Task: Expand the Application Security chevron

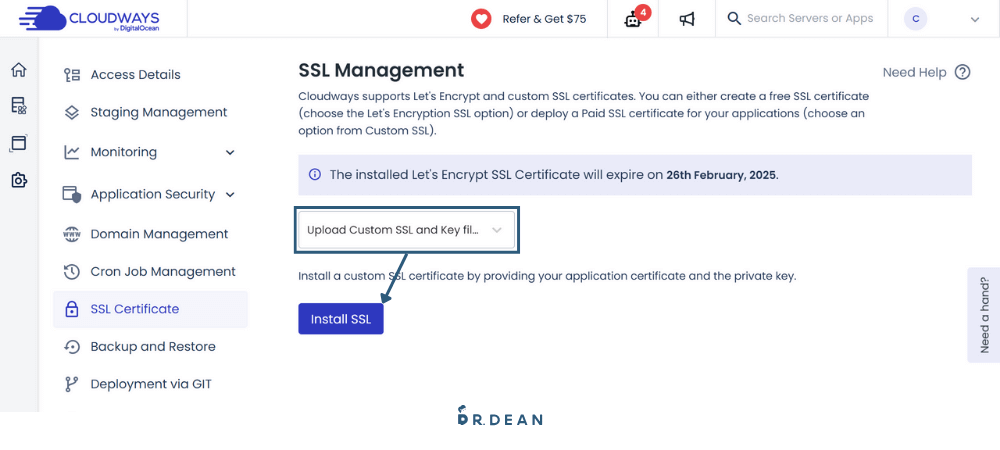Action: pyautogui.click(x=230, y=194)
